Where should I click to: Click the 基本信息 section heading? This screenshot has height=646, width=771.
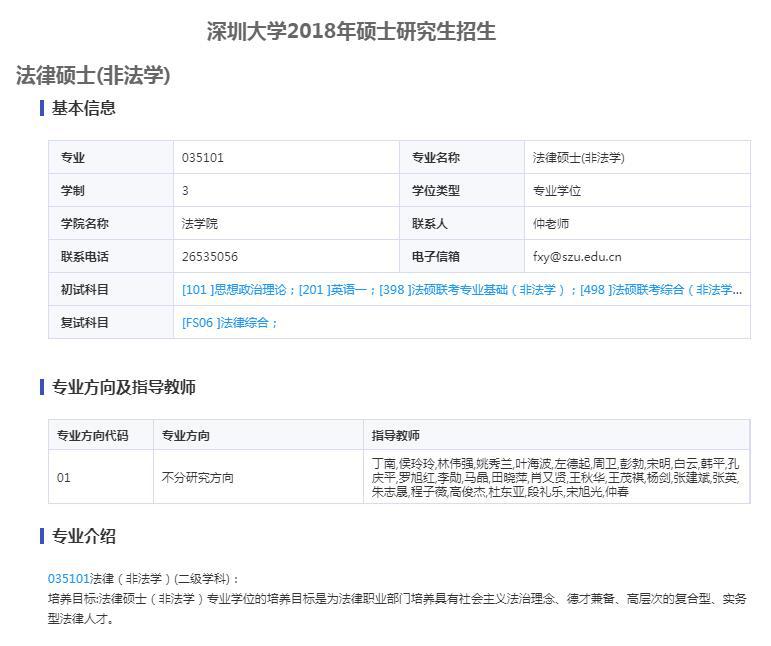(84, 108)
